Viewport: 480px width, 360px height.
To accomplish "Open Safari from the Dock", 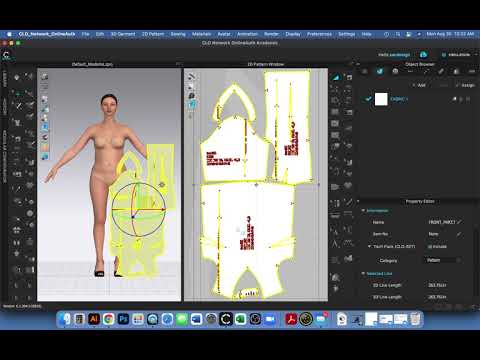I will pyautogui.click(x=167, y=319).
